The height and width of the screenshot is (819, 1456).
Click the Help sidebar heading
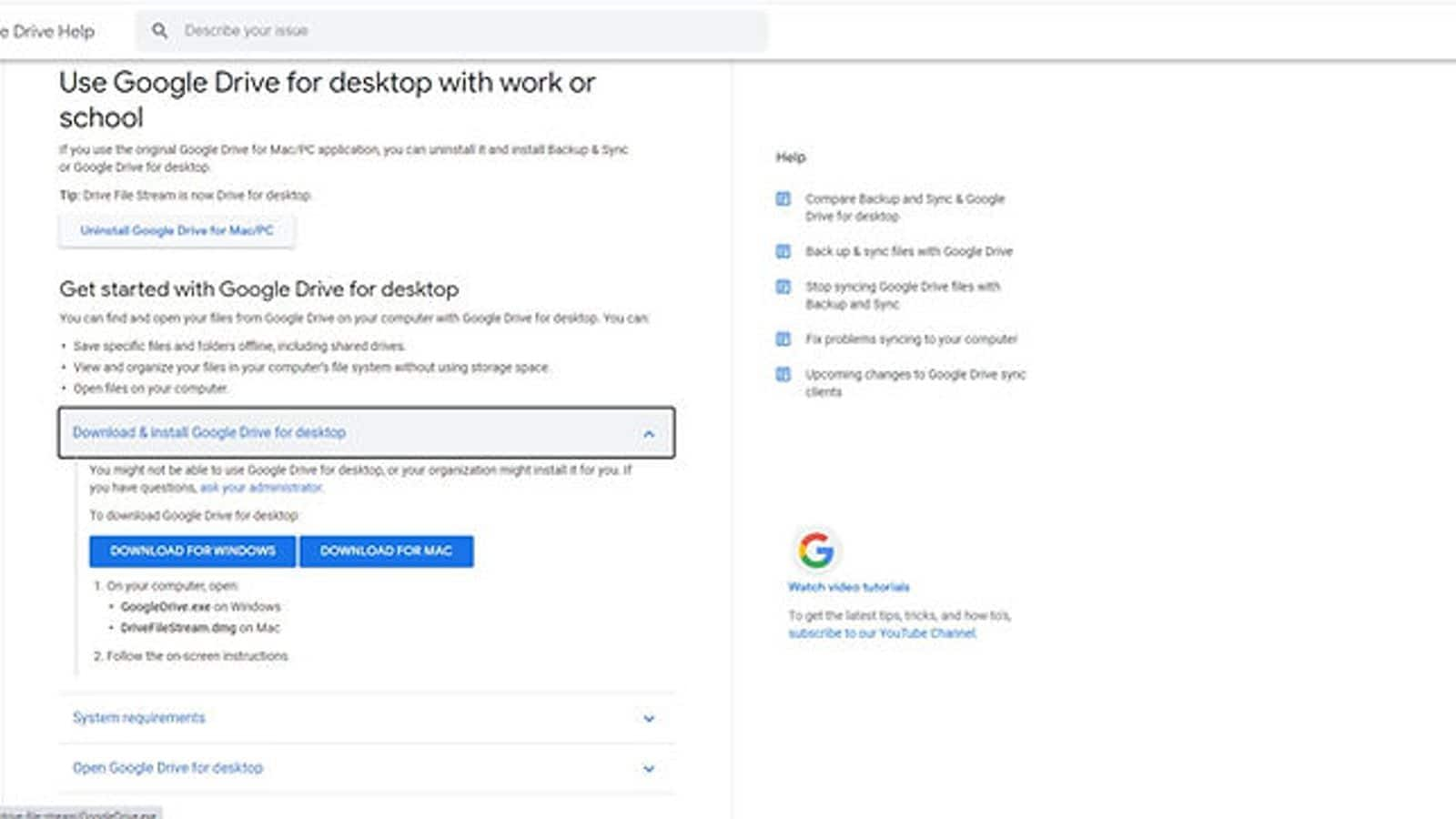[x=791, y=157]
